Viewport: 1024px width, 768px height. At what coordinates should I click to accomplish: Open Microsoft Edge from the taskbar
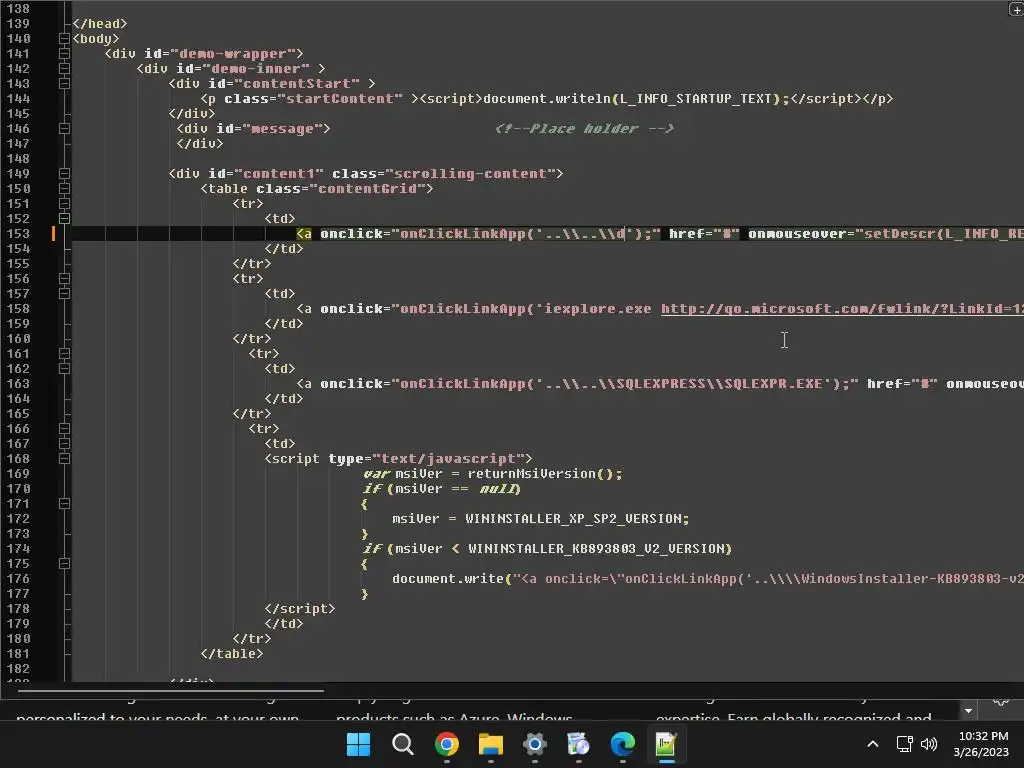click(x=622, y=744)
